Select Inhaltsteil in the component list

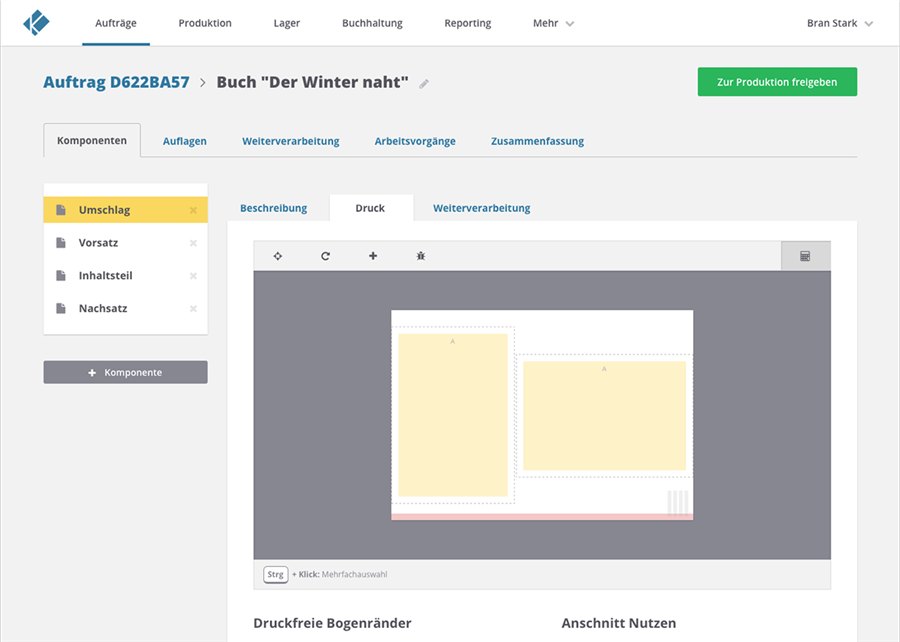click(126, 275)
